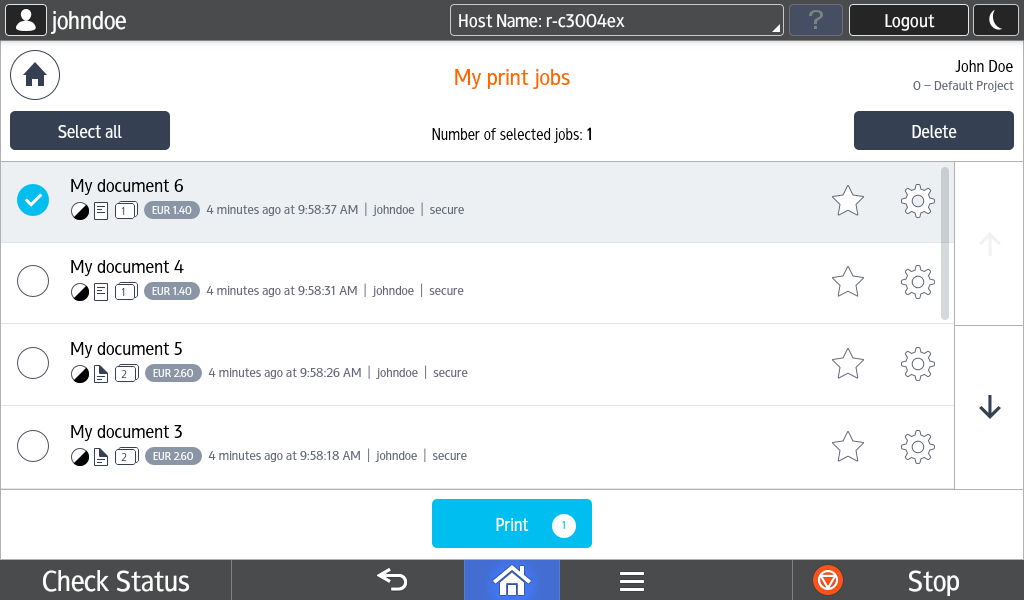Open the question mark help button

(x=815, y=20)
